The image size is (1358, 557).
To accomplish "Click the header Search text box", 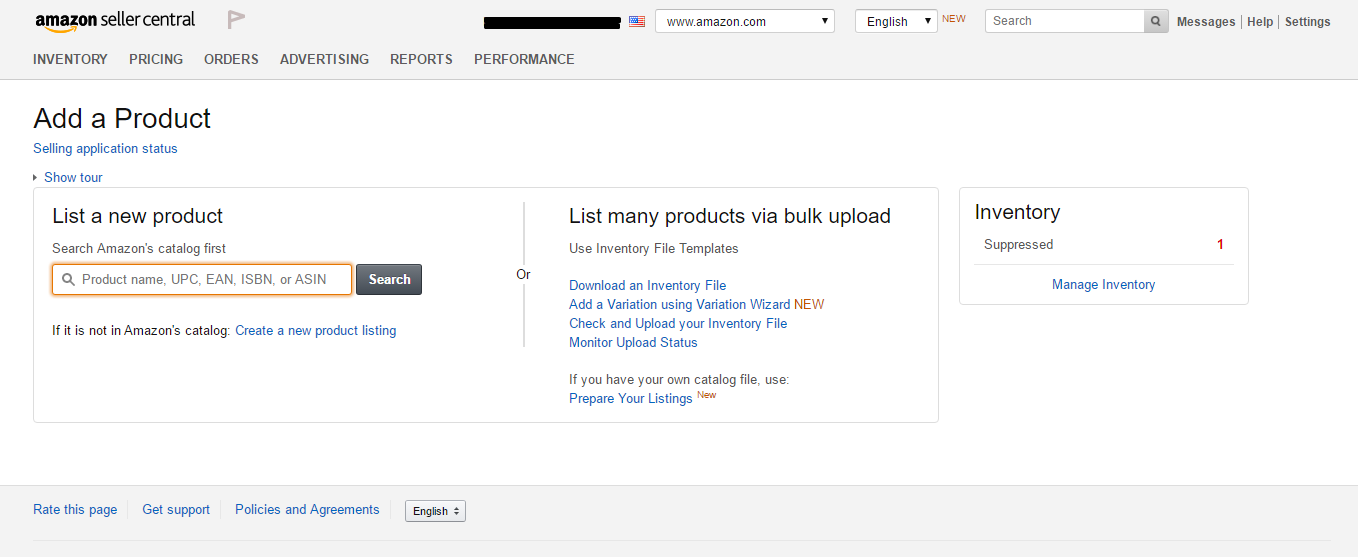I will click(1065, 21).
